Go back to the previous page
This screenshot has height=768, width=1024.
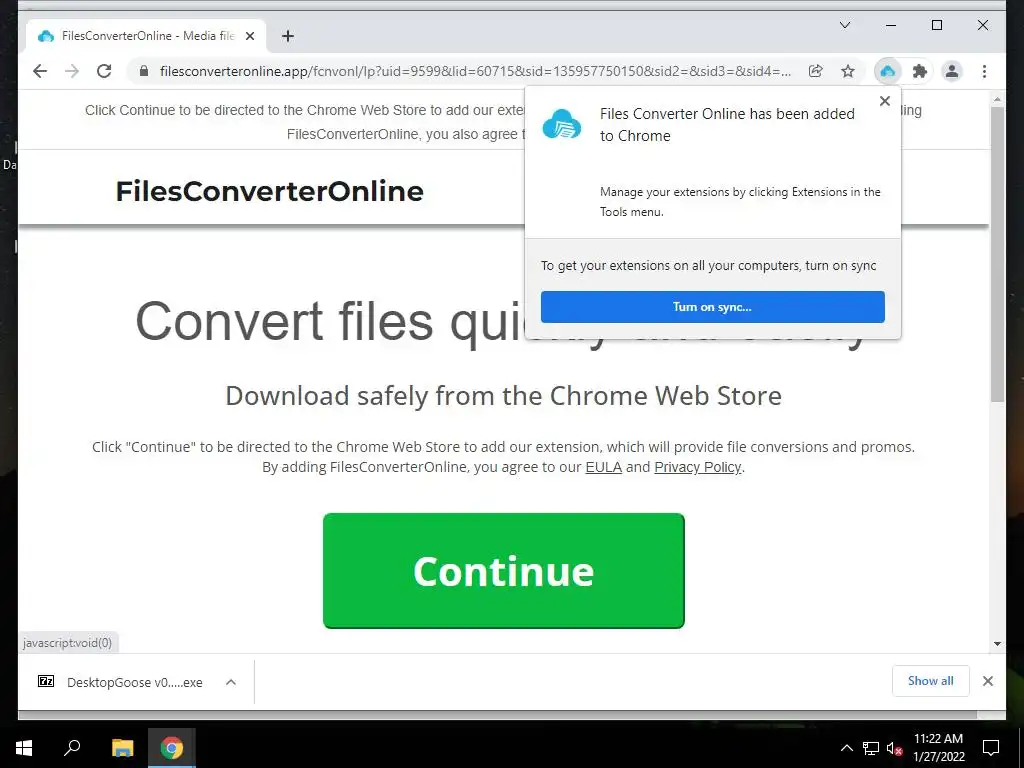(40, 71)
